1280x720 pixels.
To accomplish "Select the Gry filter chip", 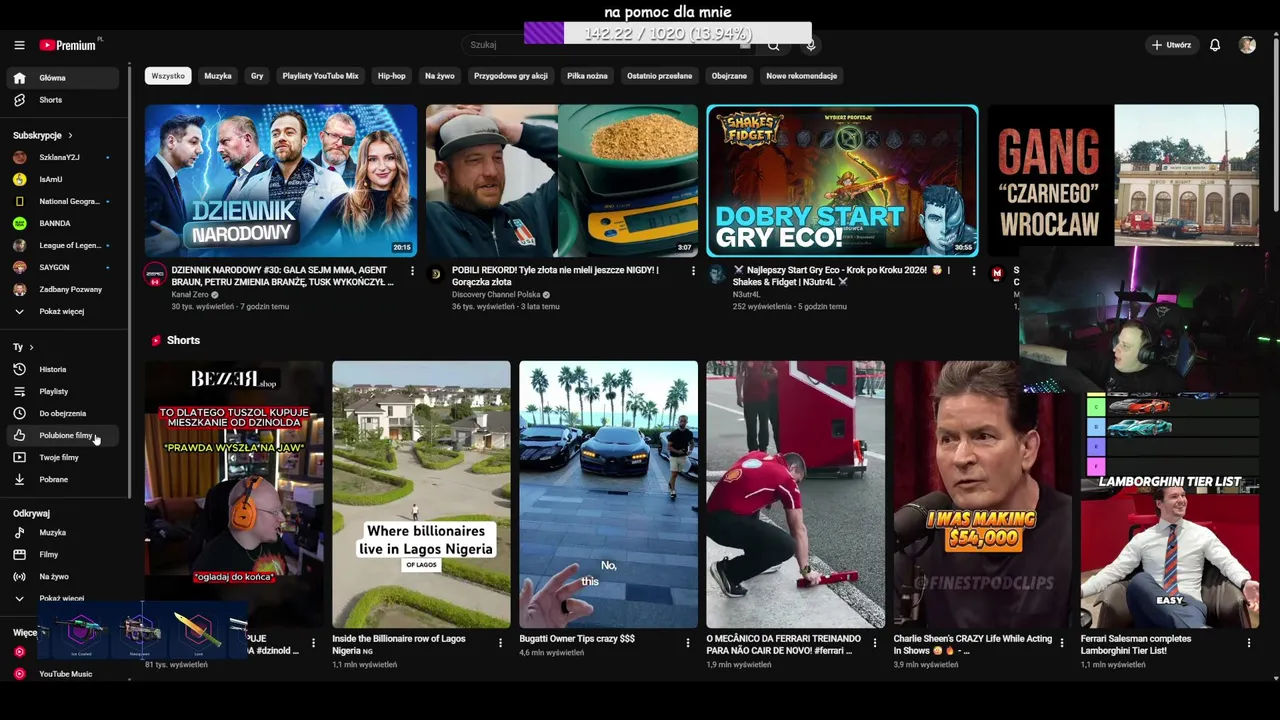I will [257, 76].
